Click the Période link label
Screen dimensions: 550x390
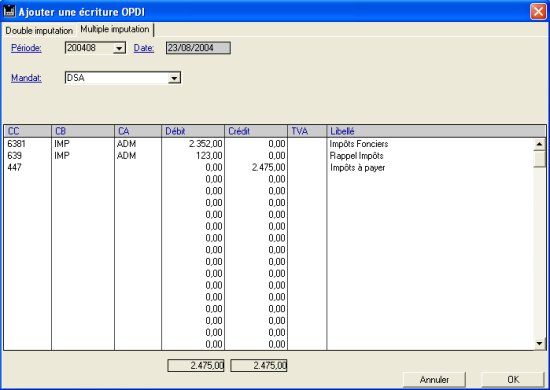26,48
